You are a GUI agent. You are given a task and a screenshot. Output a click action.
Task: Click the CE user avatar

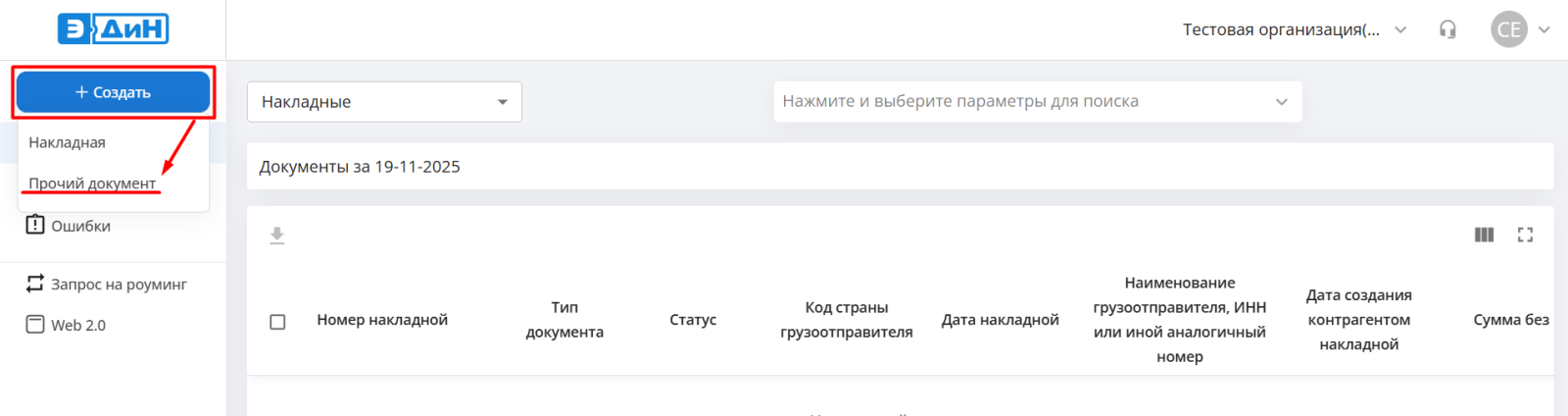(x=1508, y=29)
